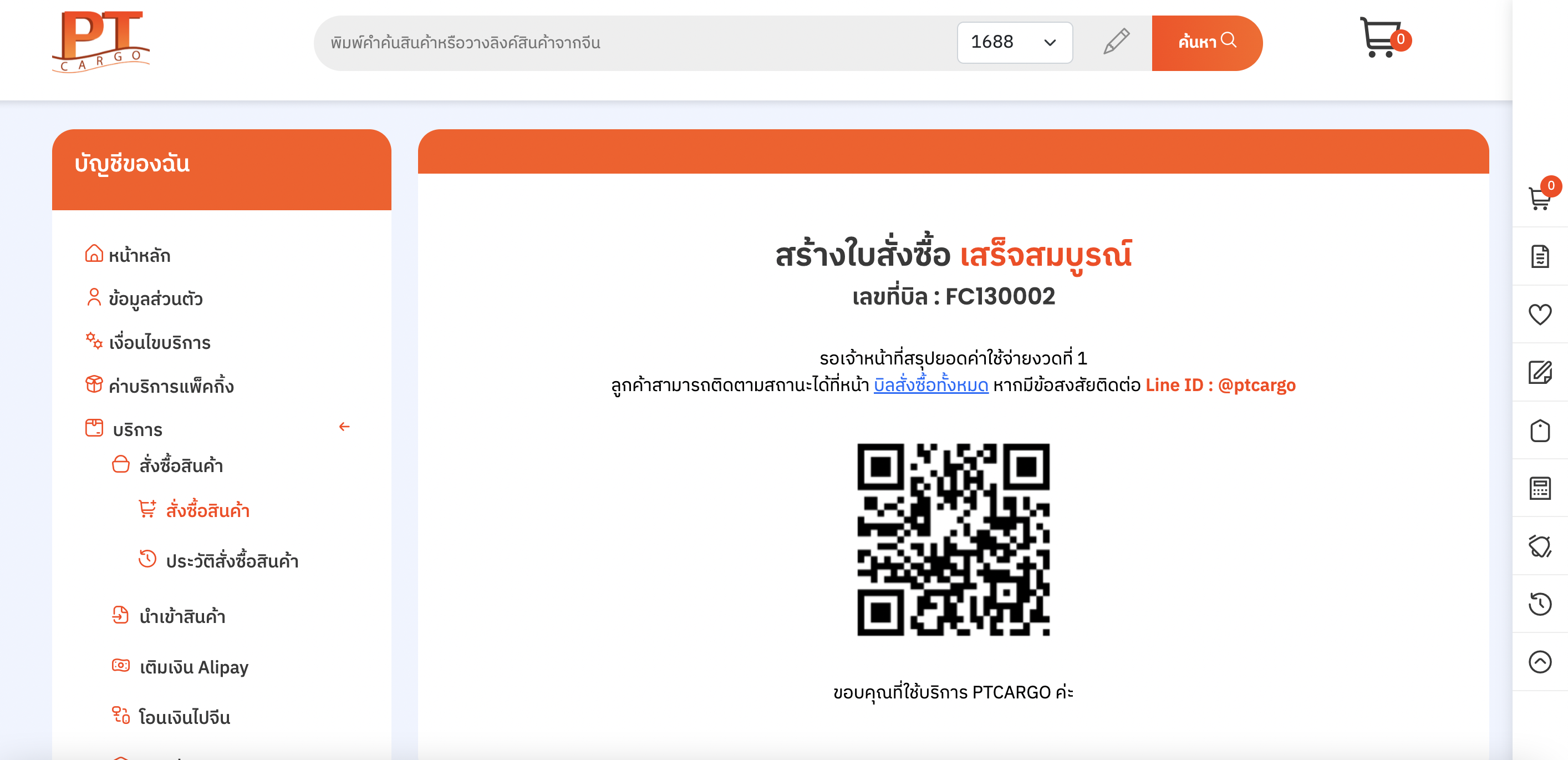Click the pencil edit icon in search bar

coord(1116,42)
